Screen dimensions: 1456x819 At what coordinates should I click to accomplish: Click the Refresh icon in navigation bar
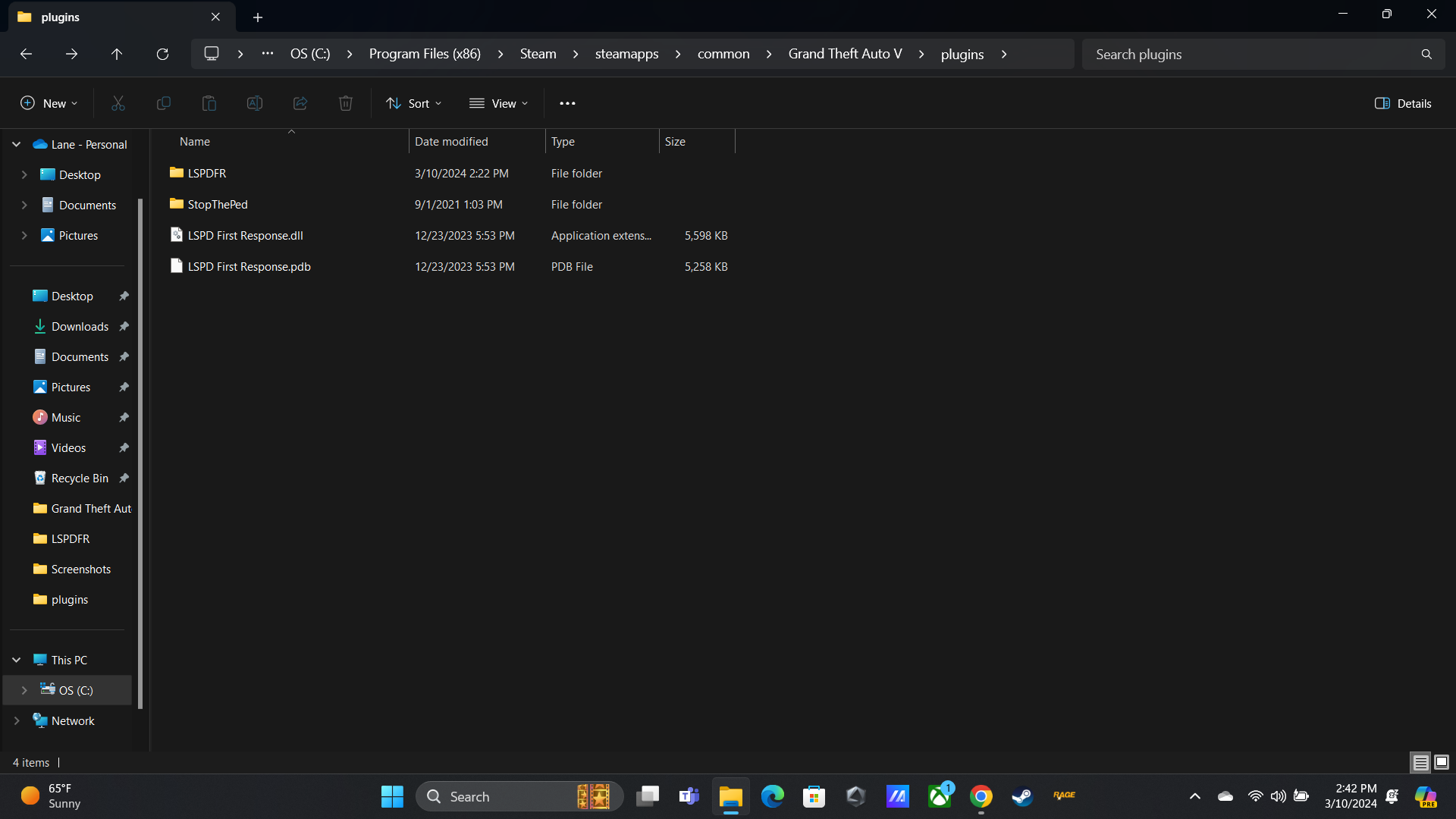[x=162, y=54]
